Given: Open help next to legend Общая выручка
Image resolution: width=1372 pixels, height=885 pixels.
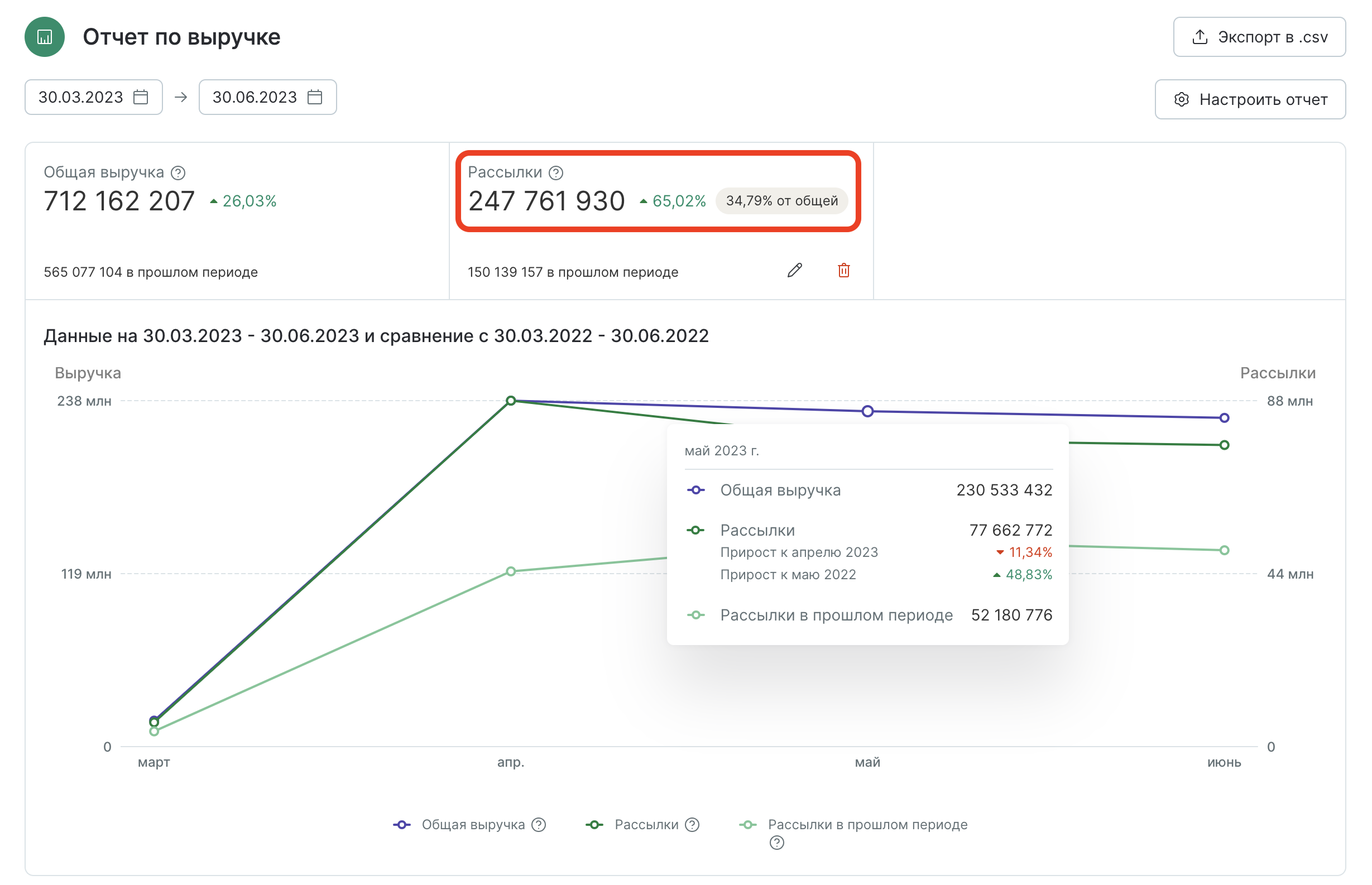Looking at the screenshot, I should point(538,824).
